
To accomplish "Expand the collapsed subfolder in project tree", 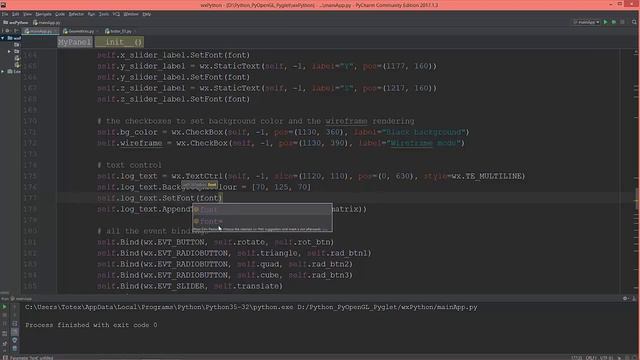I will pyautogui.click(x=9, y=51).
